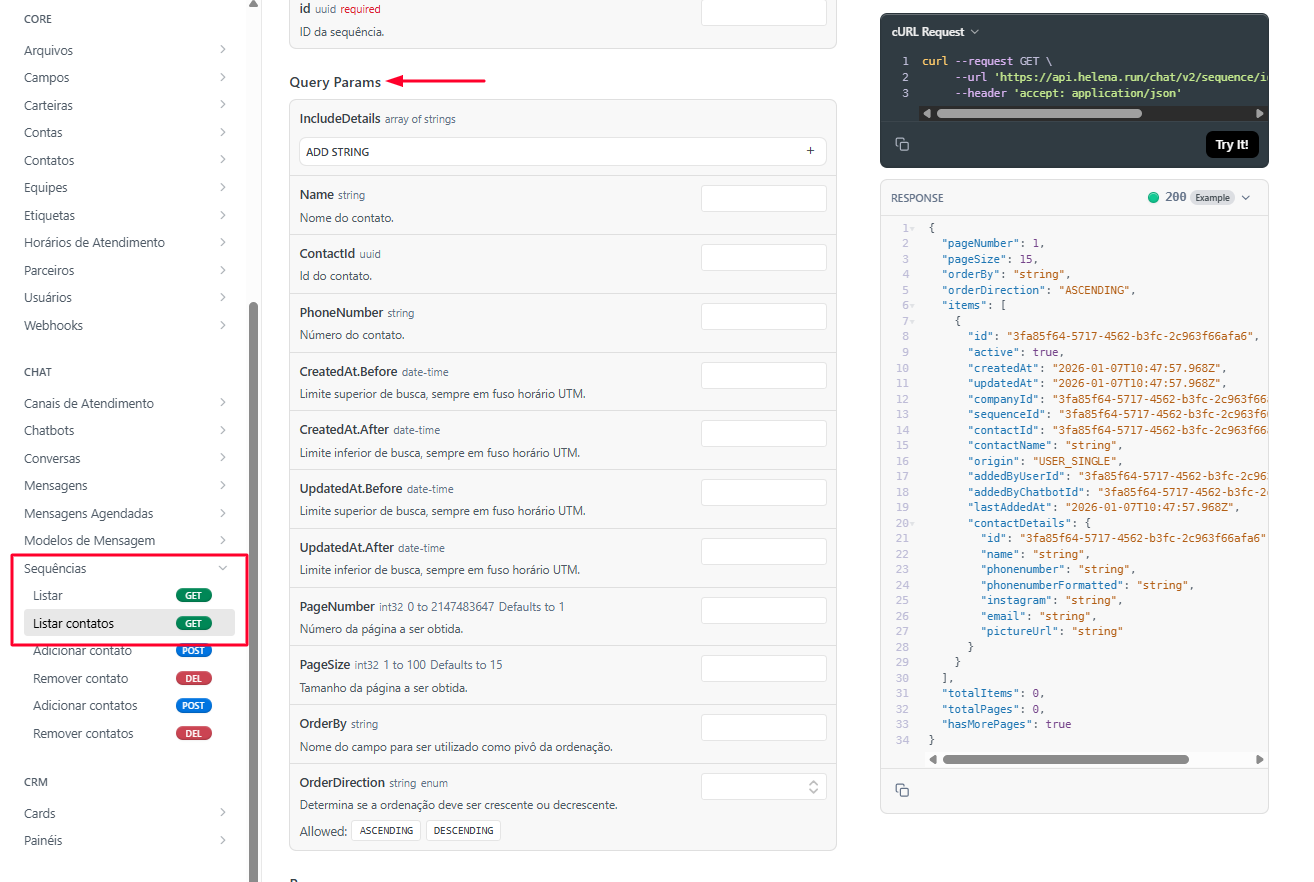Open the OrderDirection enum dropdown
1314x882 pixels.
tap(763, 787)
